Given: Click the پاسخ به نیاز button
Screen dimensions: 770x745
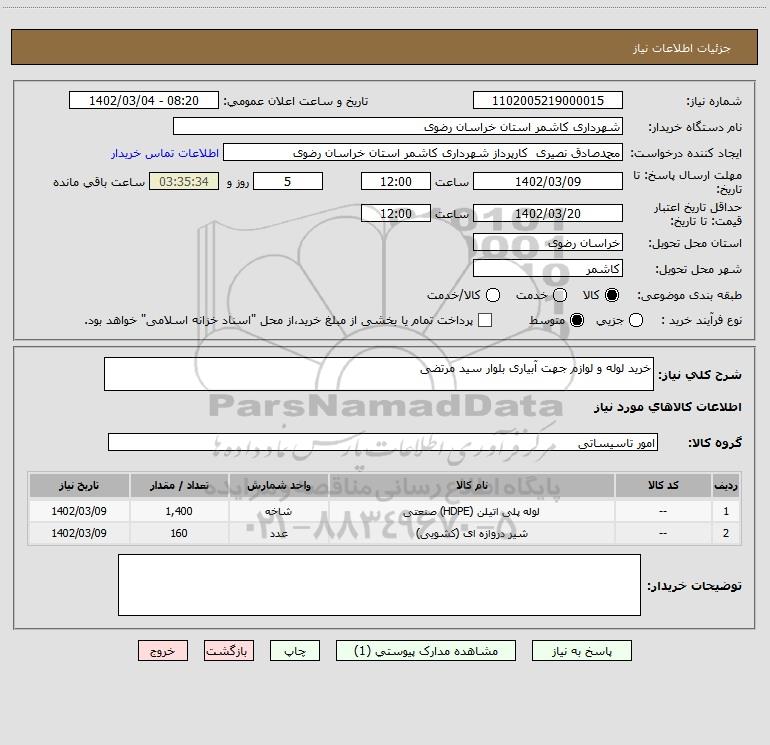Looking at the screenshot, I should pyautogui.click(x=581, y=651).
